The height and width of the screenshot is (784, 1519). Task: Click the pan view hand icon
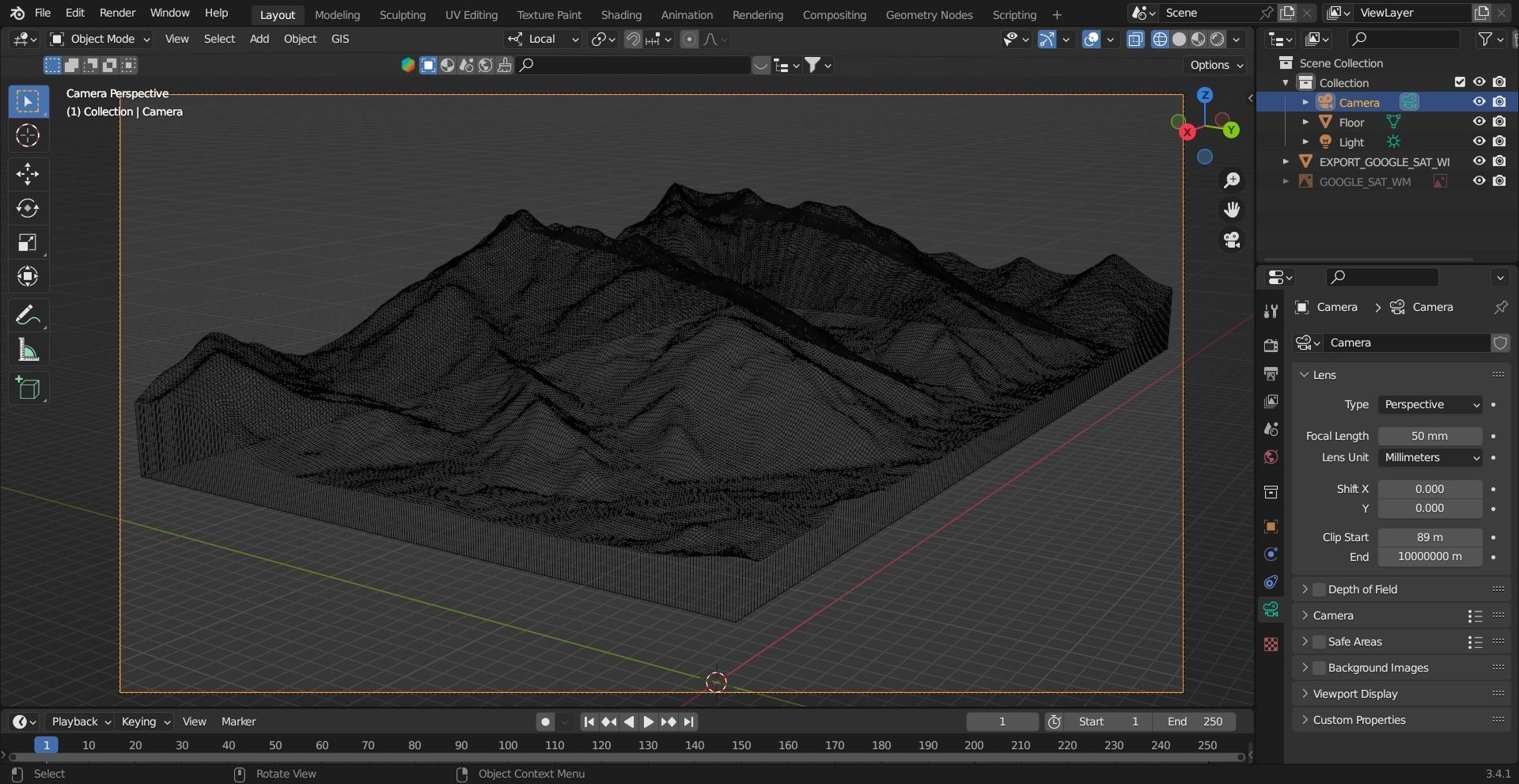tap(1232, 210)
